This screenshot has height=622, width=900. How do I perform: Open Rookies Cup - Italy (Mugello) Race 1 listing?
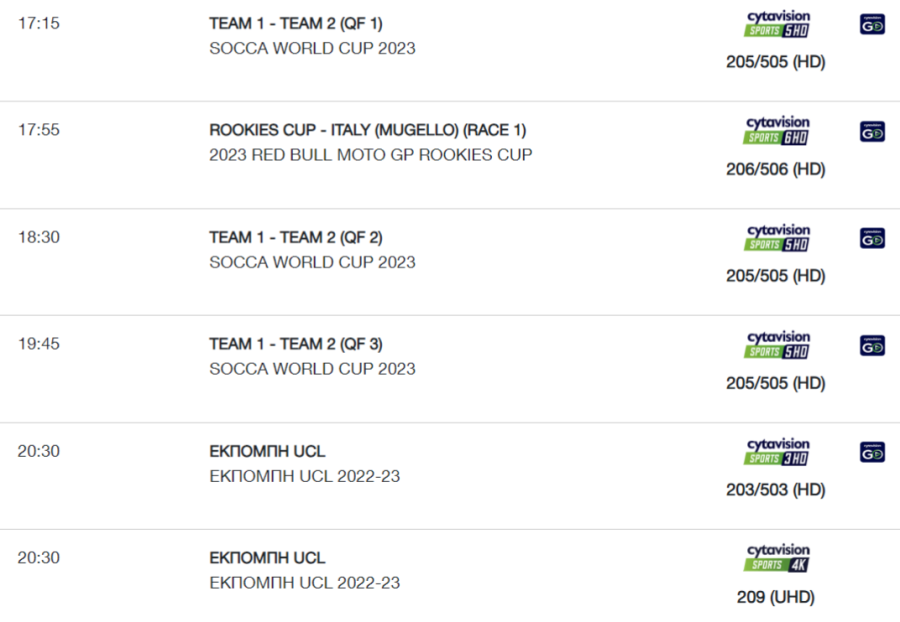pos(368,130)
